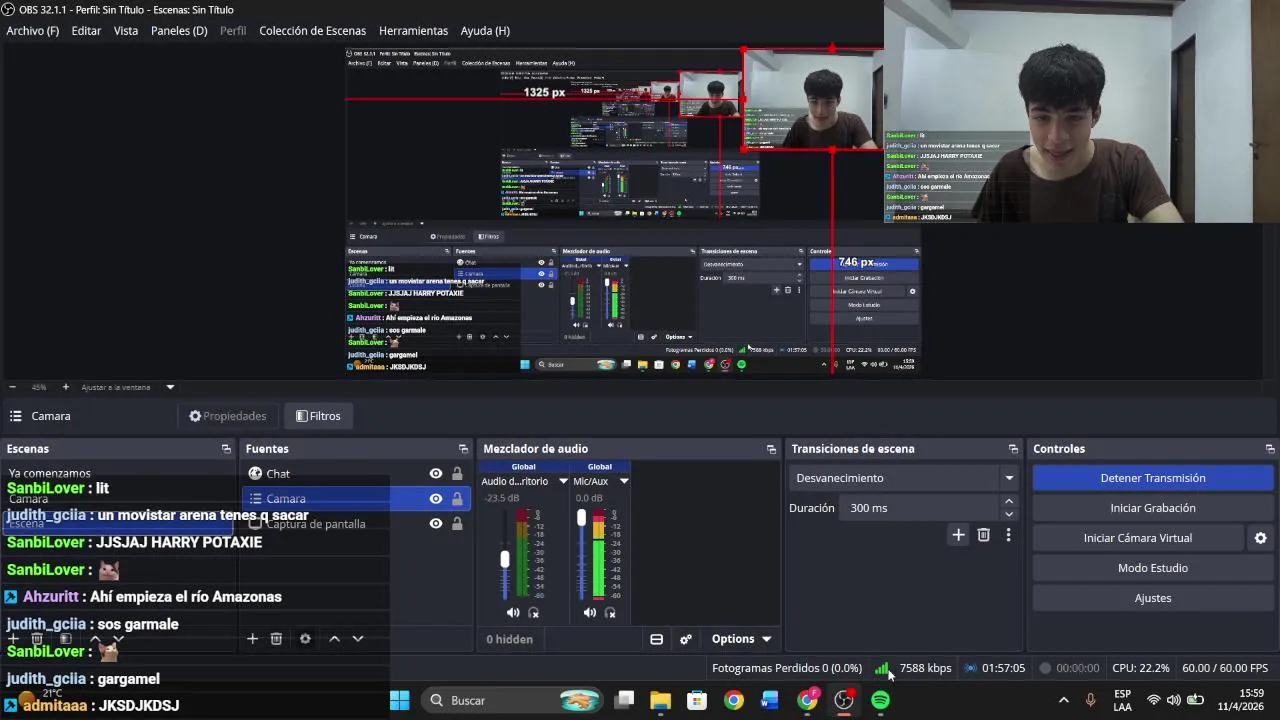Switch audio mixer layout icon
Screen dimensions: 1280x720
pyautogui.click(x=657, y=640)
